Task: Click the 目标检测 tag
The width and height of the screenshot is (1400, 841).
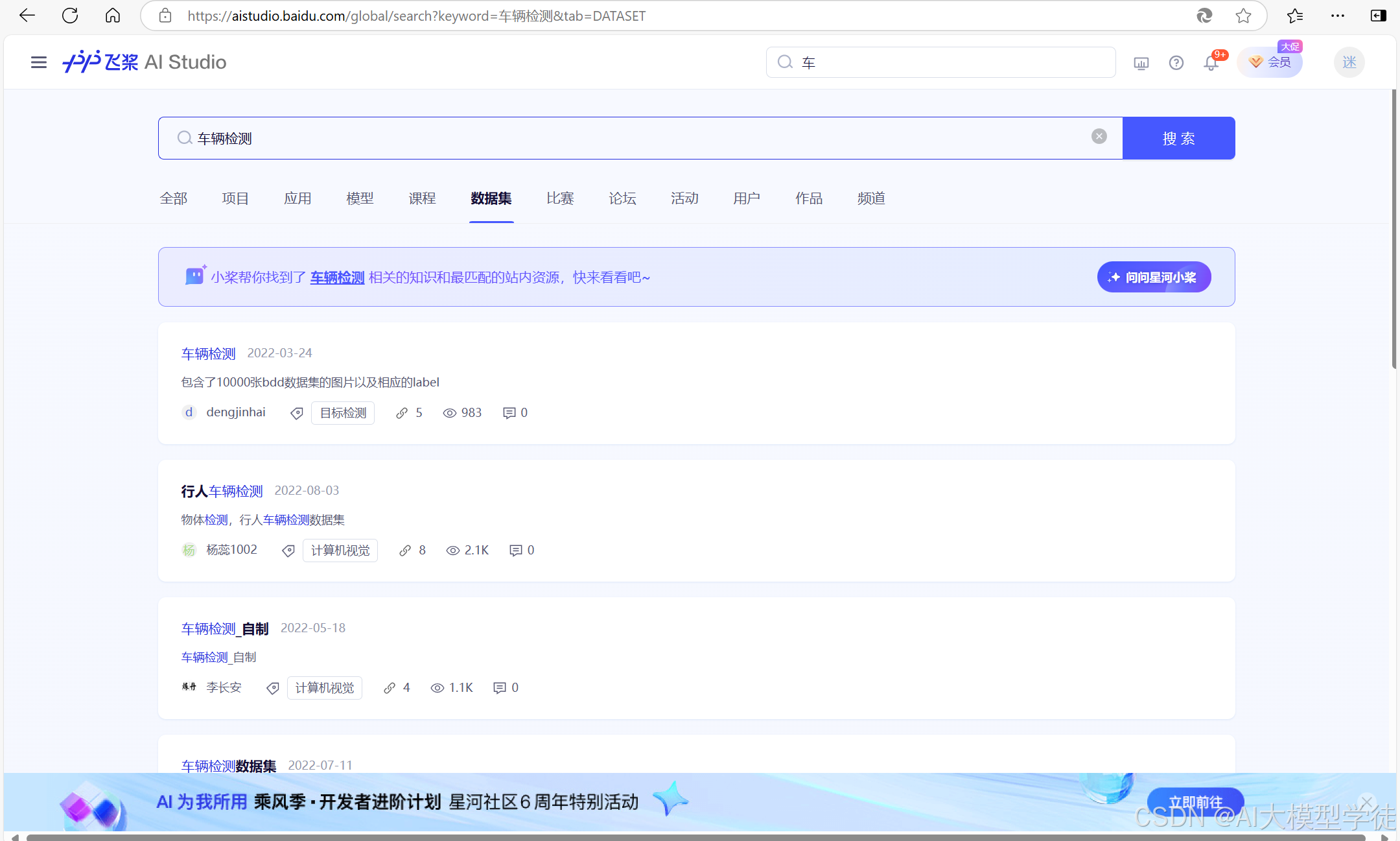Action: (343, 413)
